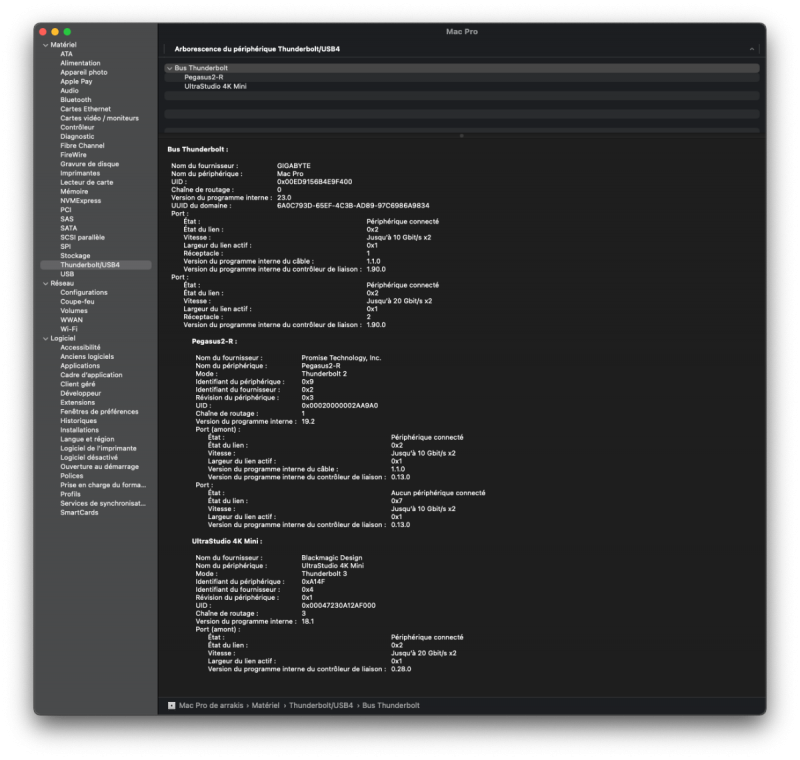Viewport: 800px width, 760px height.
Task: Open Alimentation in the sidebar
Action: 80,63
